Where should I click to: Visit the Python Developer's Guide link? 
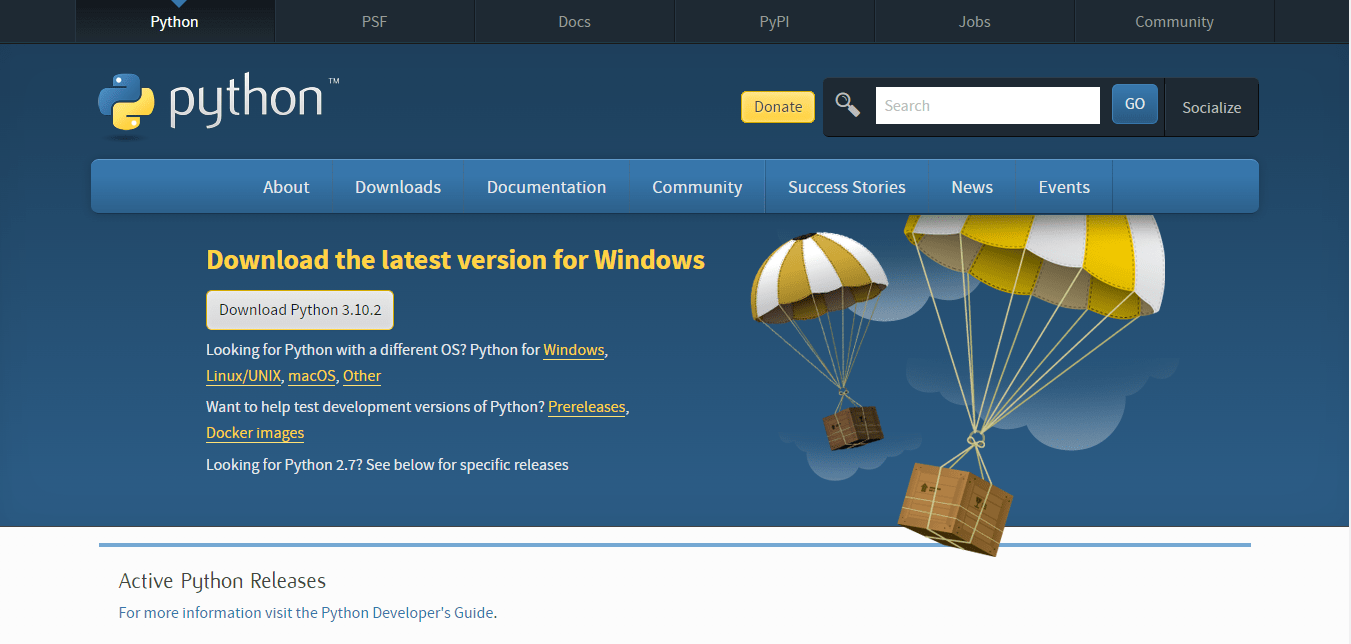407,612
